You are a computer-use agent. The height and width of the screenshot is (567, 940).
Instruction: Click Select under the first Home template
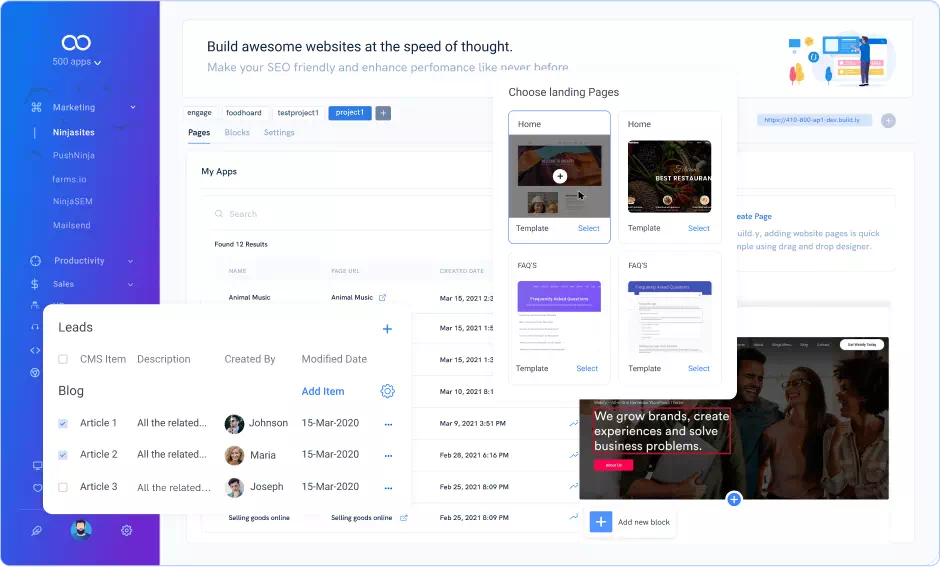click(588, 228)
